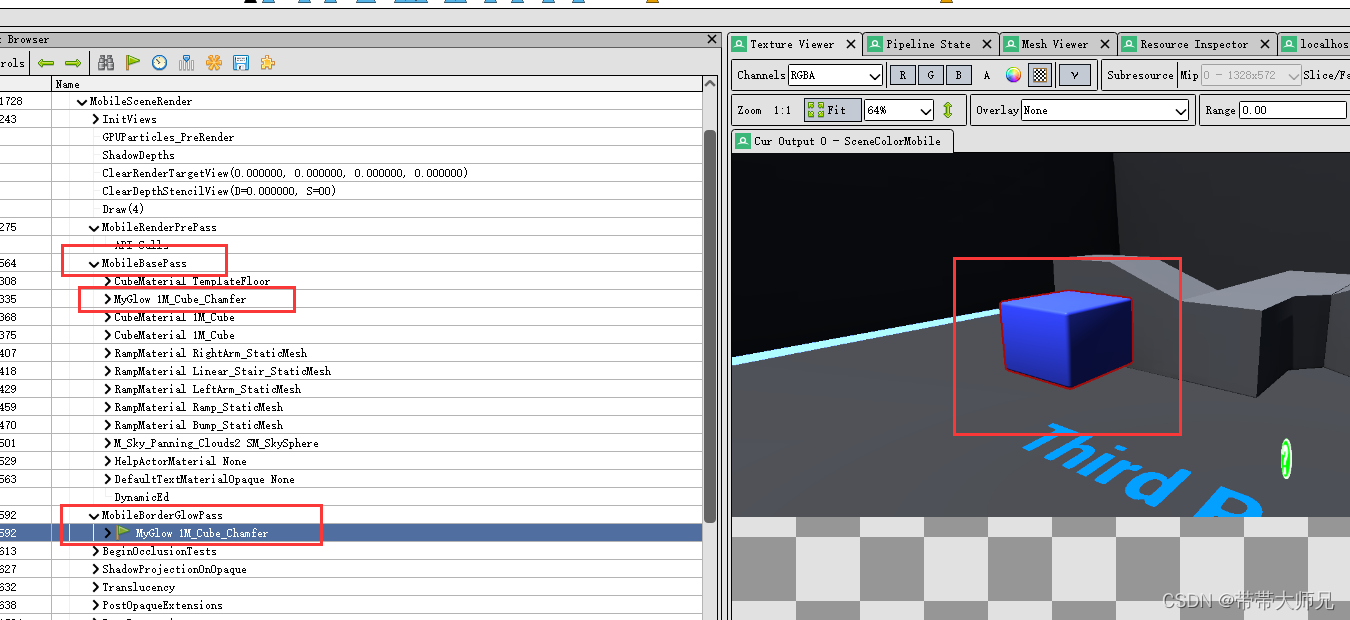Toggle the gamma display button

(1074, 75)
